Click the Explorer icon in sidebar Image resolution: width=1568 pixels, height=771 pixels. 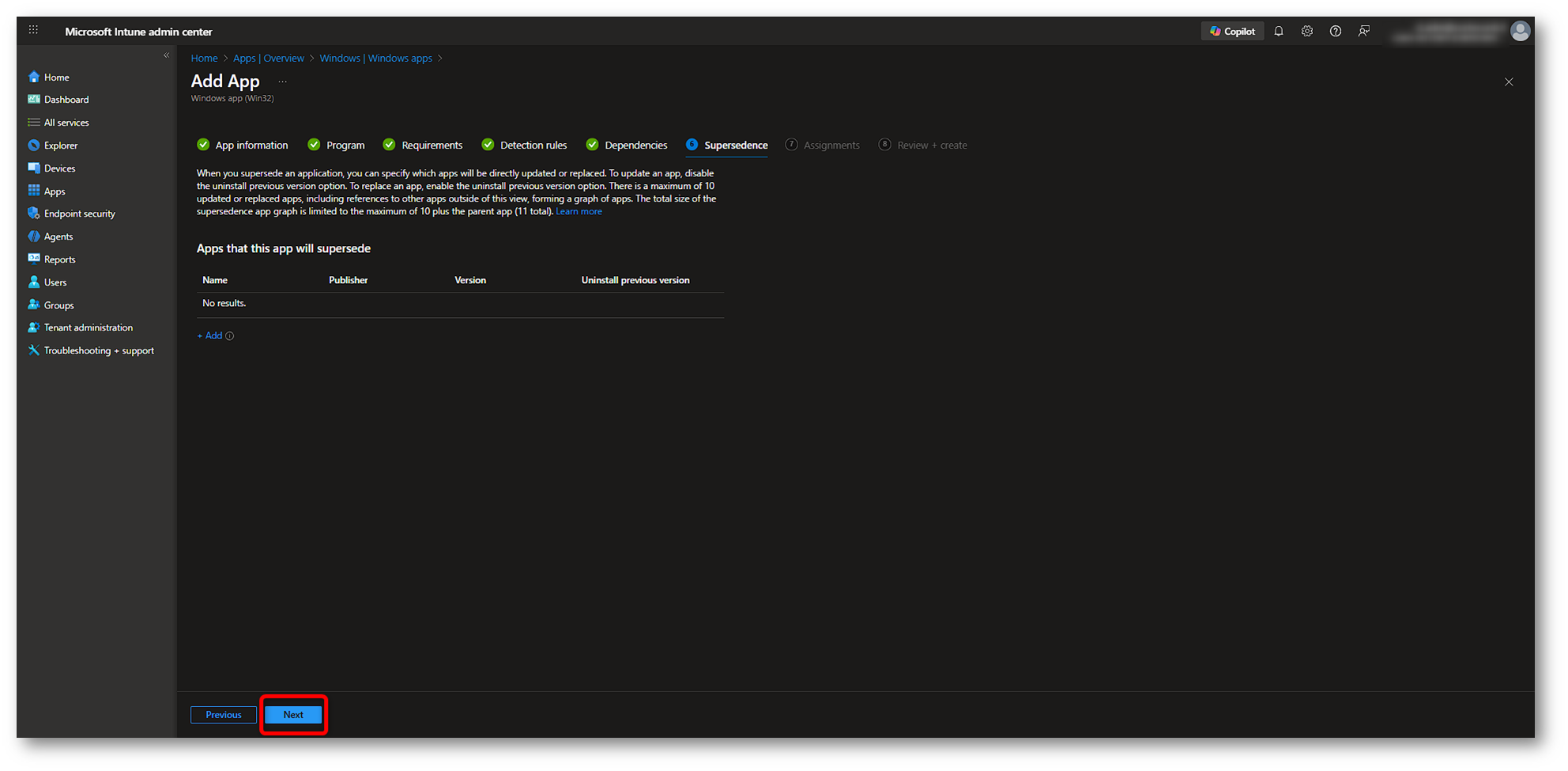(x=34, y=146)
